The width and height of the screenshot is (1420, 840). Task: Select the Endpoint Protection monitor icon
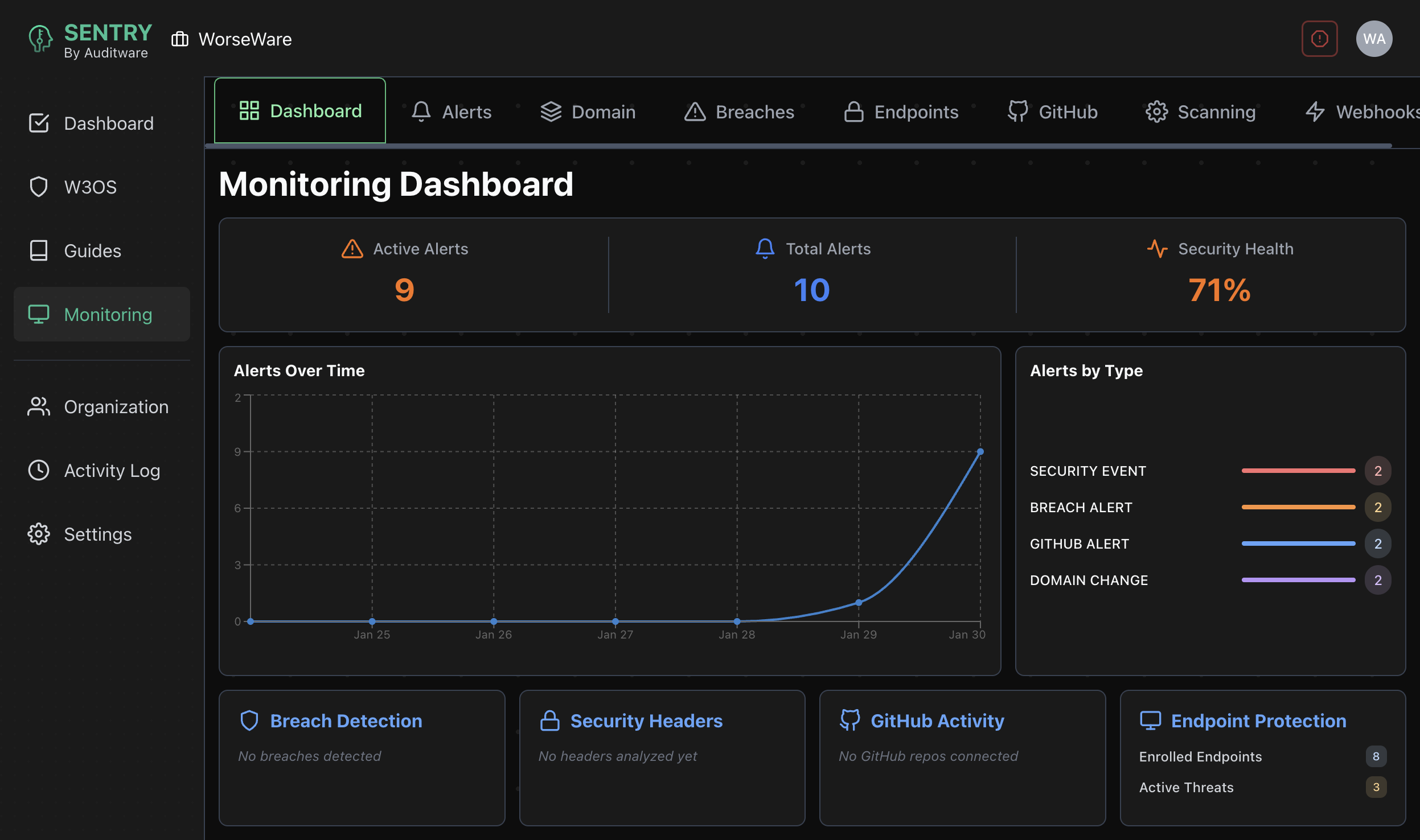click(1151, 719)
